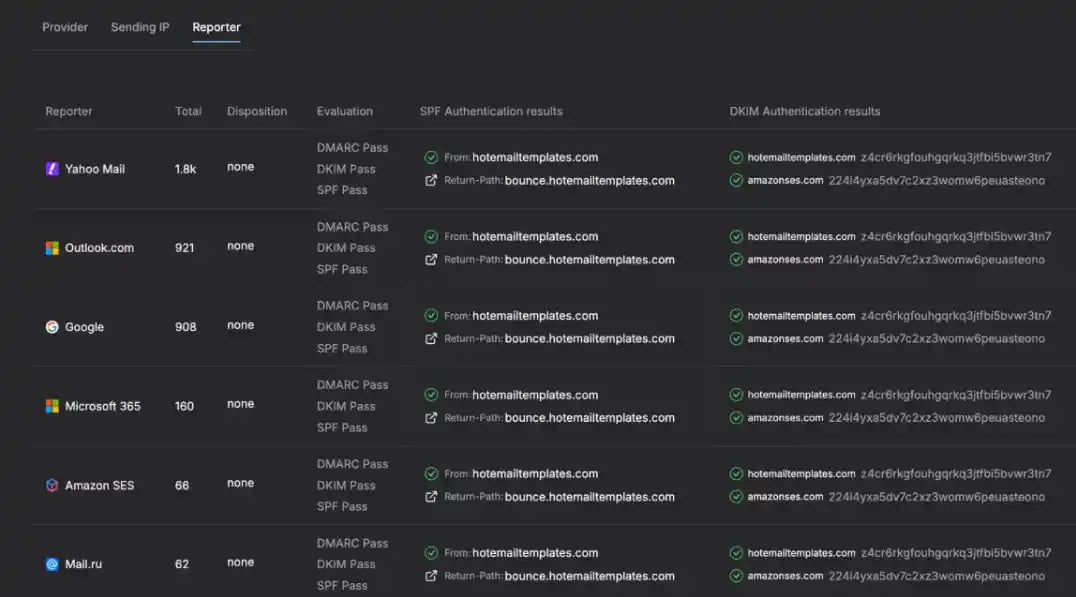Click DKIM amazonses.com checkmark in Yahoo Mail row

tap(736, 180)
